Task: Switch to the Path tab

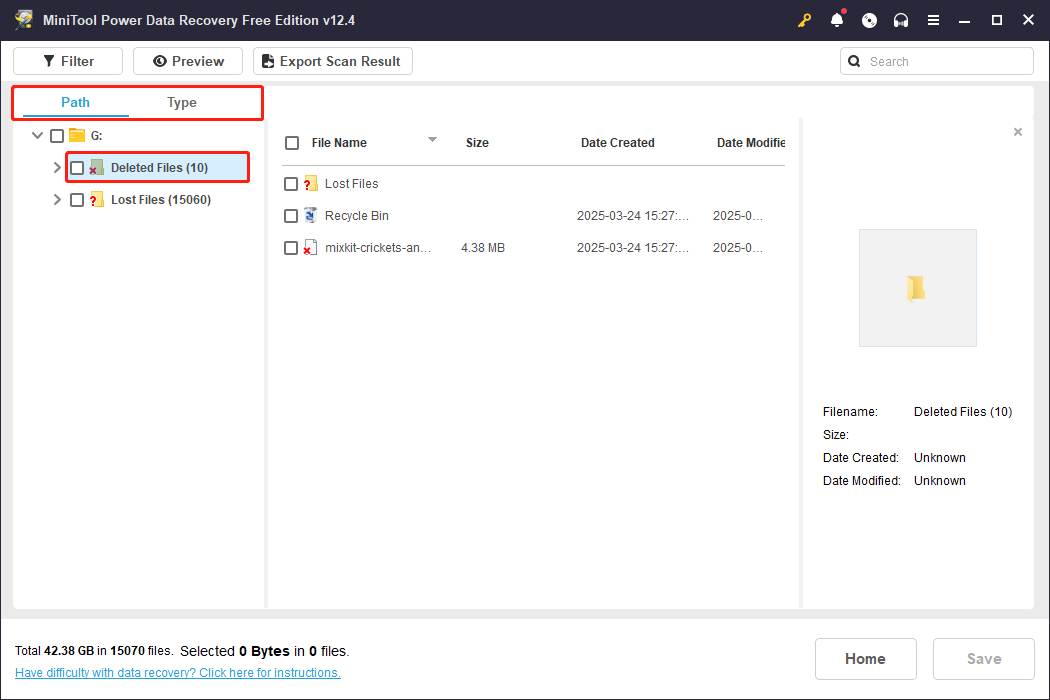Action: [75, 102]
